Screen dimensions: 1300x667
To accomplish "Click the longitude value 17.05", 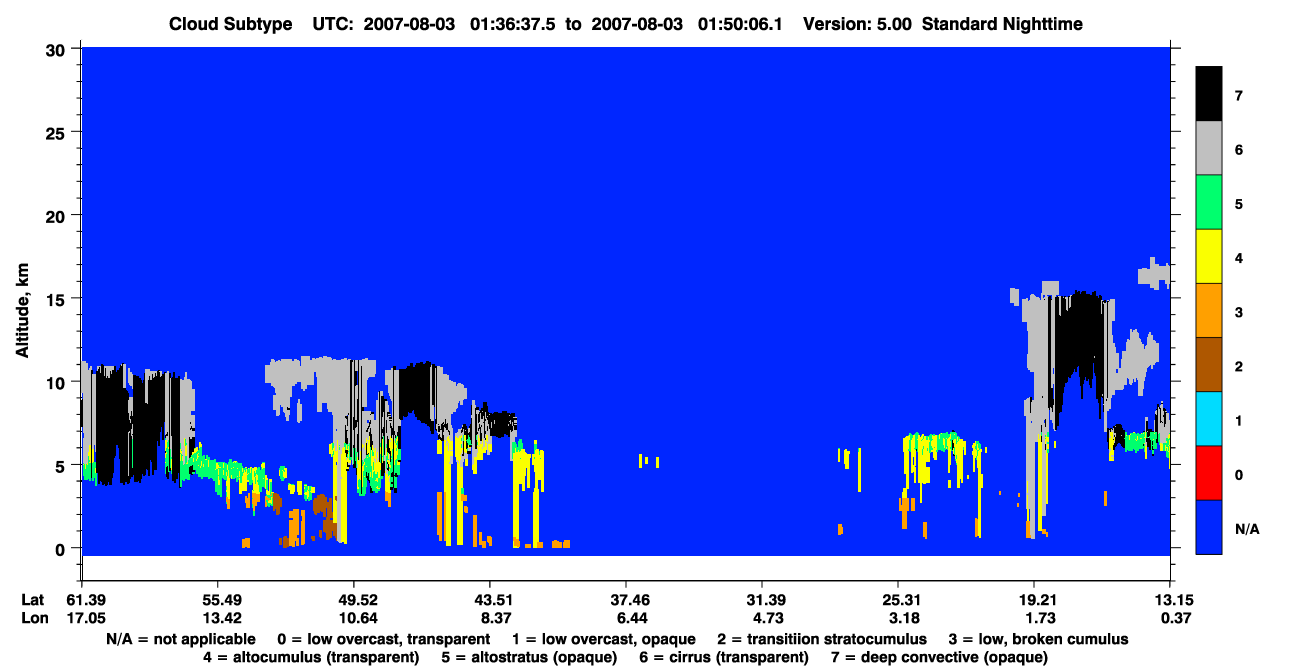I will point(81,618).
